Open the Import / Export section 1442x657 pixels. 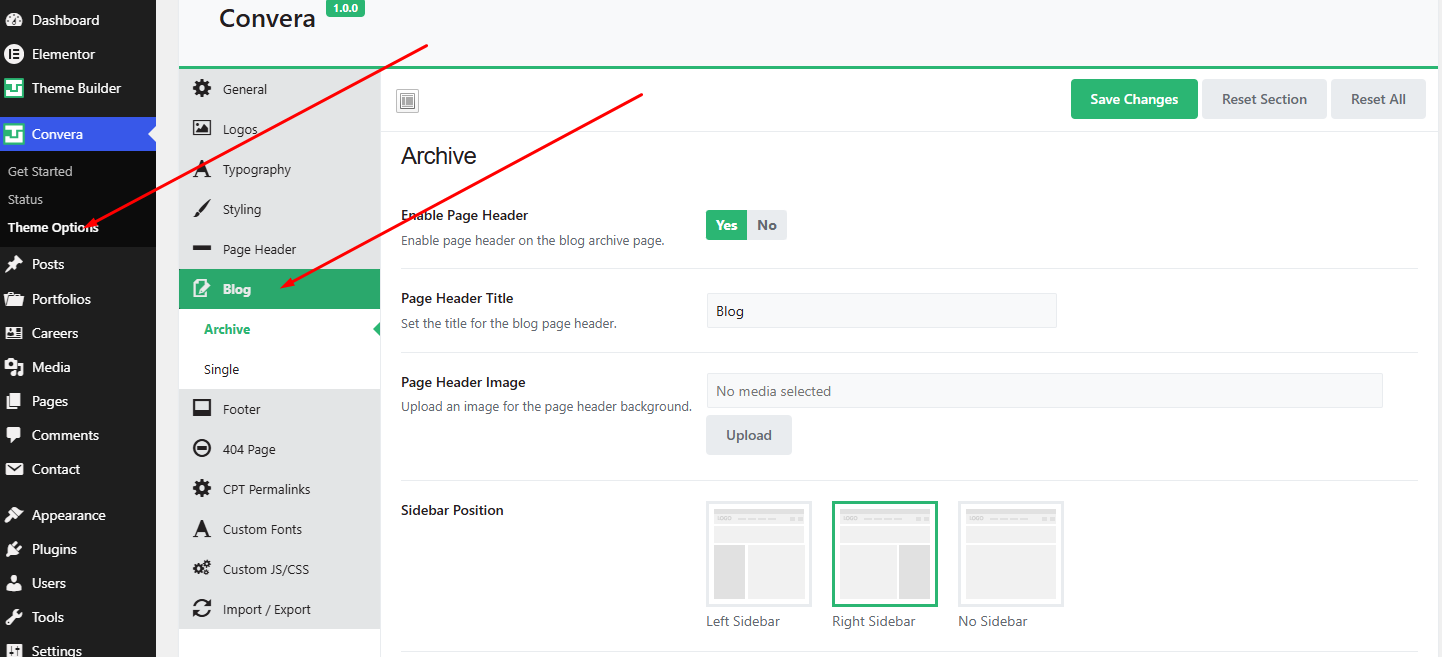(x=280, y=609)
